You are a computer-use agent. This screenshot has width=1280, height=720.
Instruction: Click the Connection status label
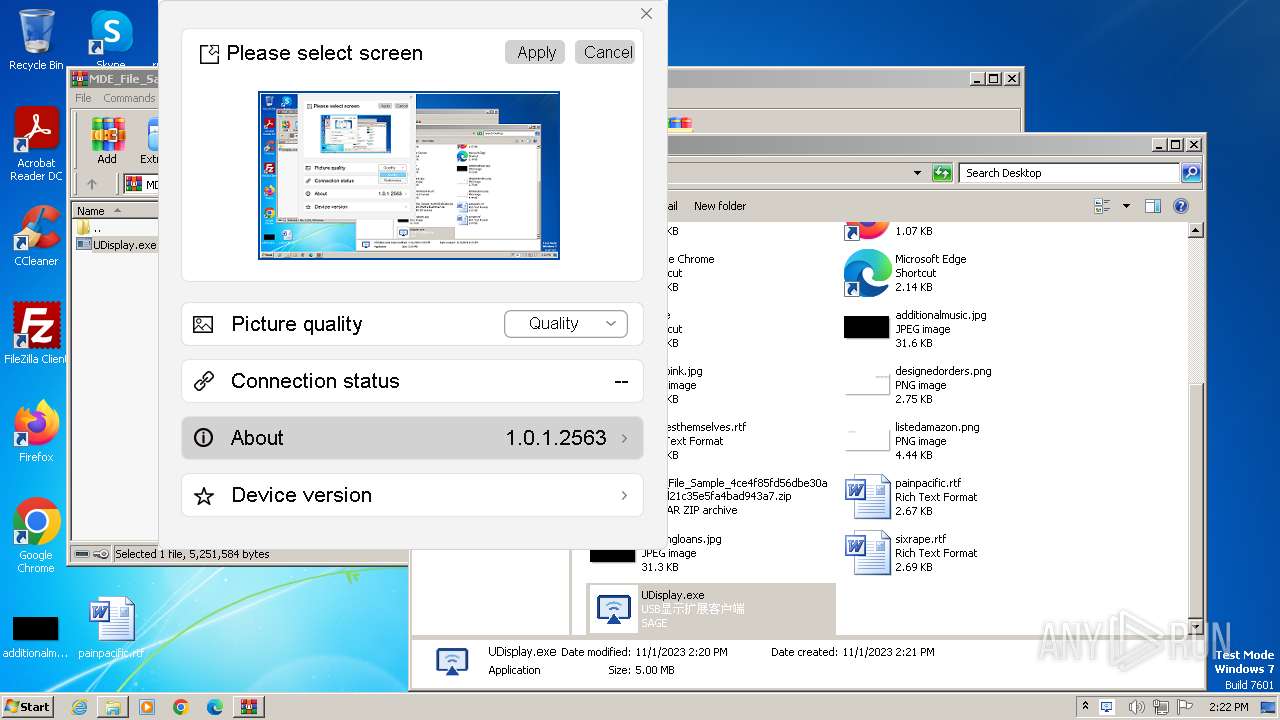pyautogui.click(x=315, y=381)
